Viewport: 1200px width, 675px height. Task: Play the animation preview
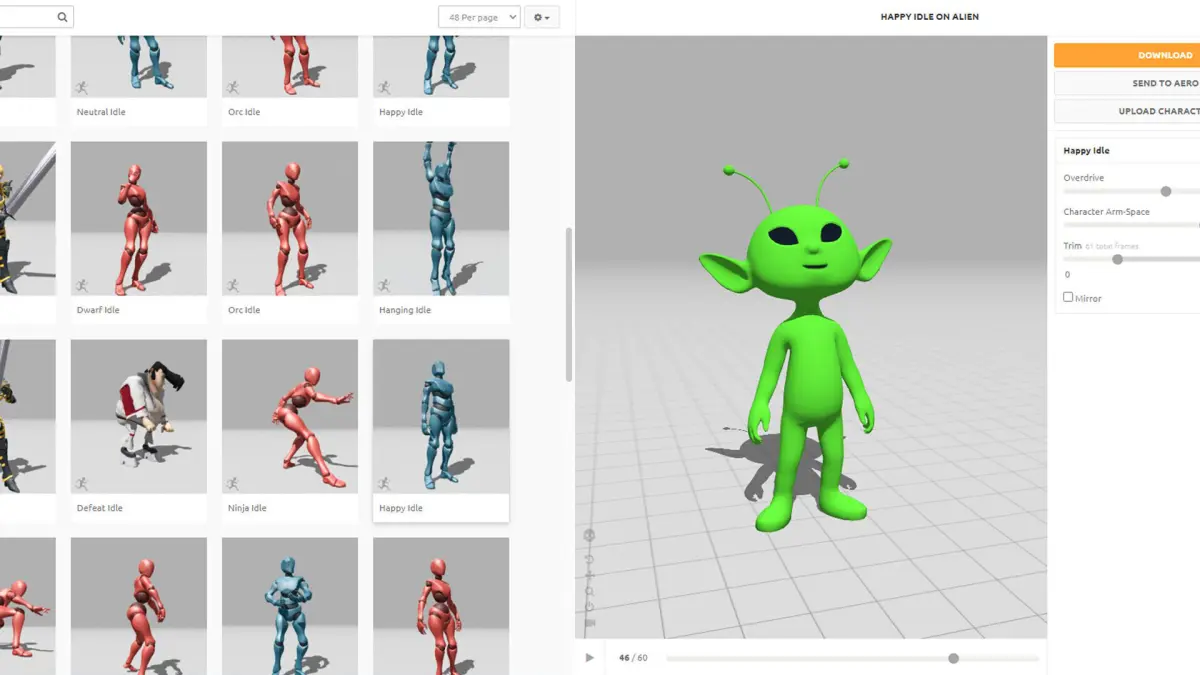coord(589,658)
